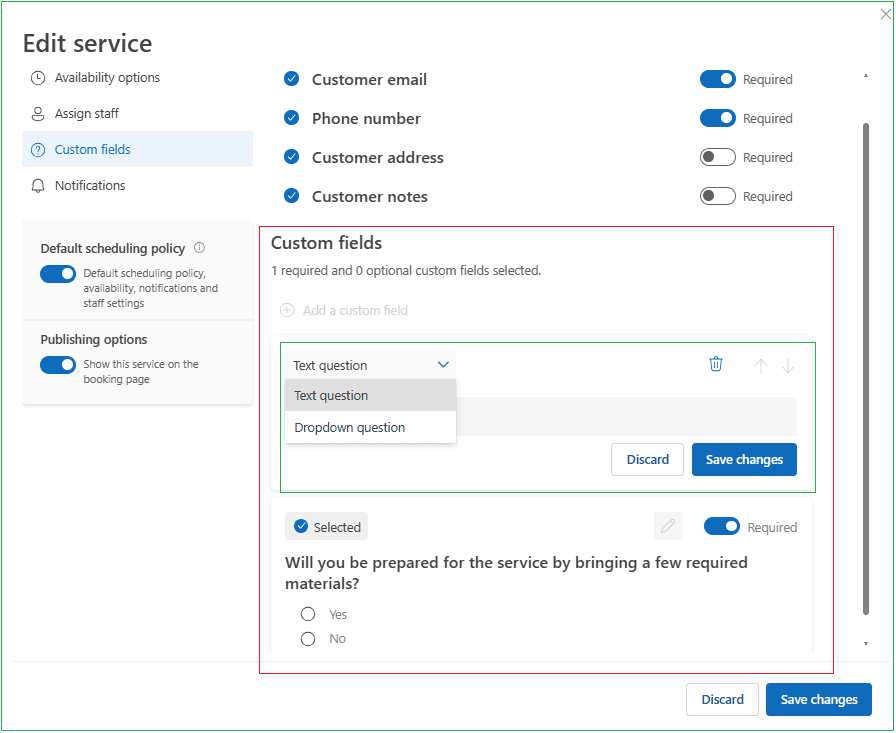Click Discard at bottom of dialog

[x=722, y=699]
